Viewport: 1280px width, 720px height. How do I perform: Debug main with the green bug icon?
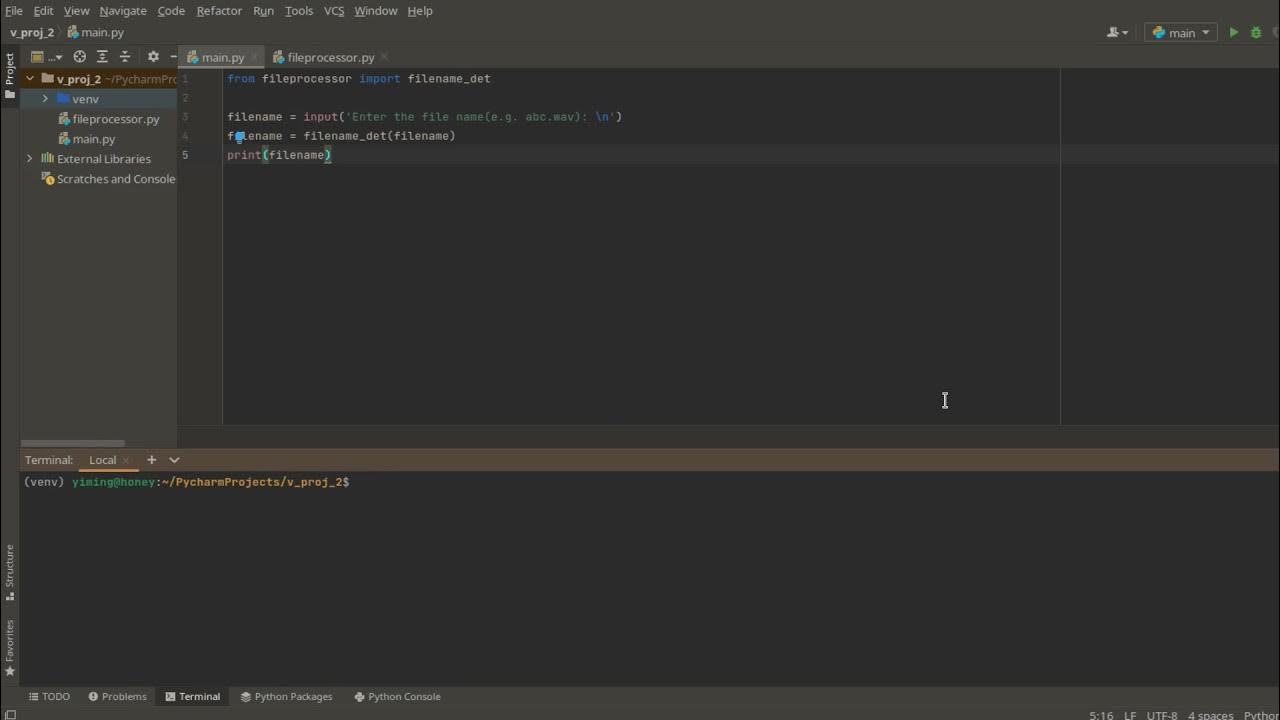pos(1257,33)
